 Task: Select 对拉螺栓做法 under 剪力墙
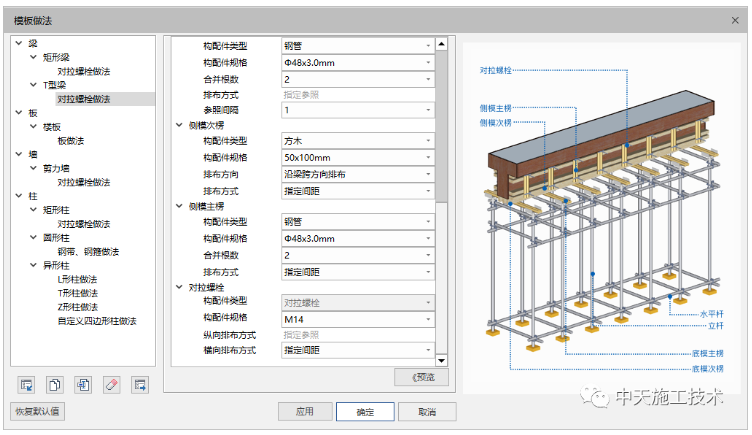[x=84, y=182]
